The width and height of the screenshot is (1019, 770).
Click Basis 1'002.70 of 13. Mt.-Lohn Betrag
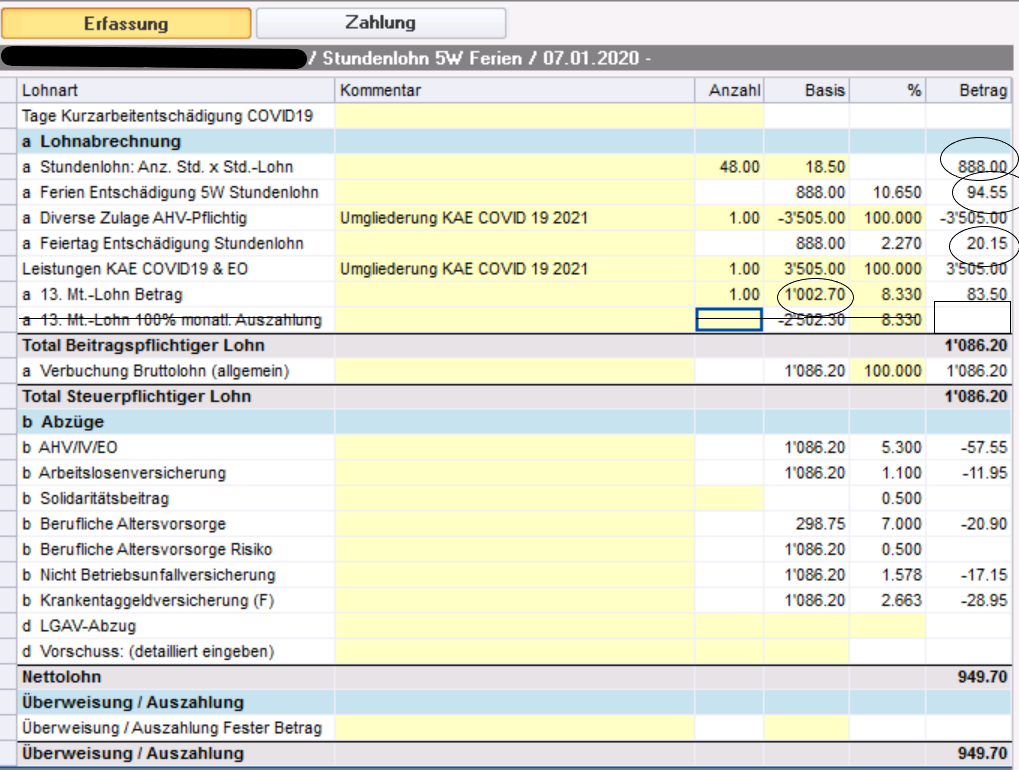pos(806,294)
